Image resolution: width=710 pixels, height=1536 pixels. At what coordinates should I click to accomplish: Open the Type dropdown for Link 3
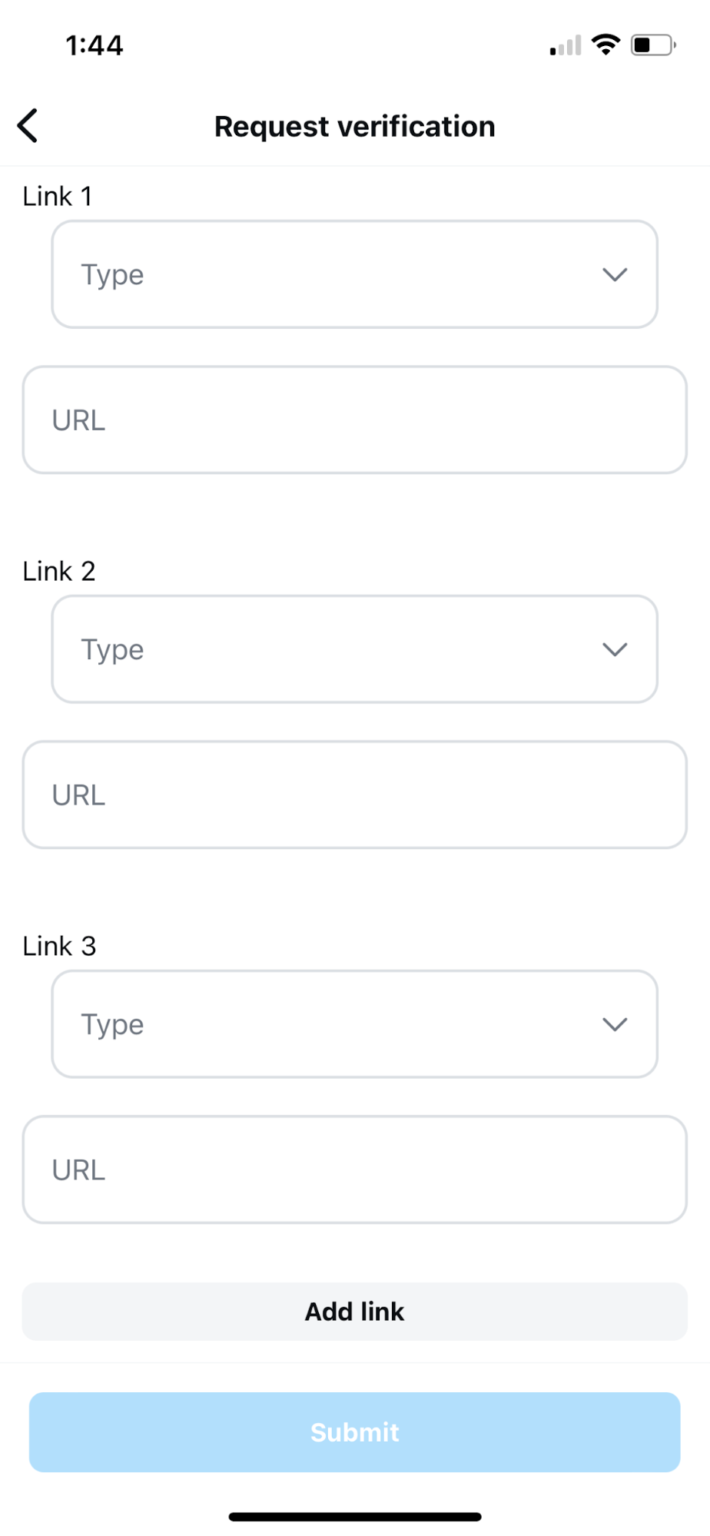click(x=355, y=1024)
